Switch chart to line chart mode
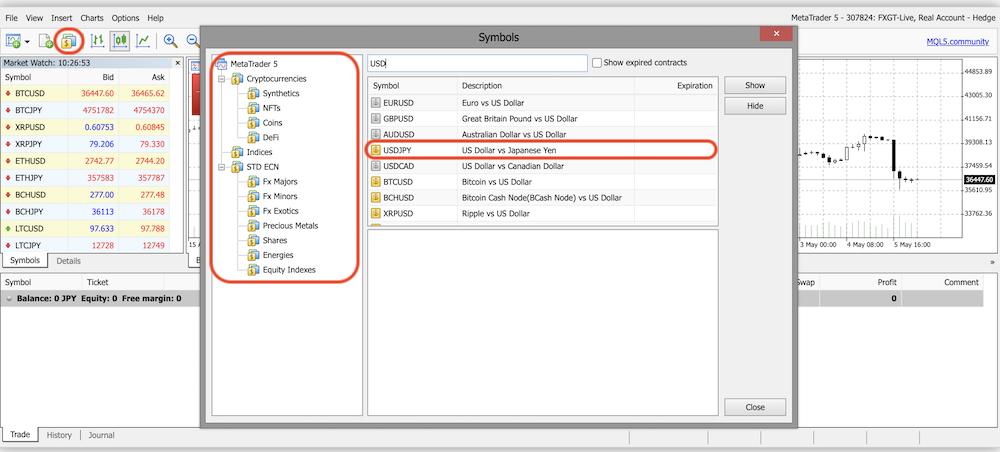The image size is (1000, 452). pos(143,41)
